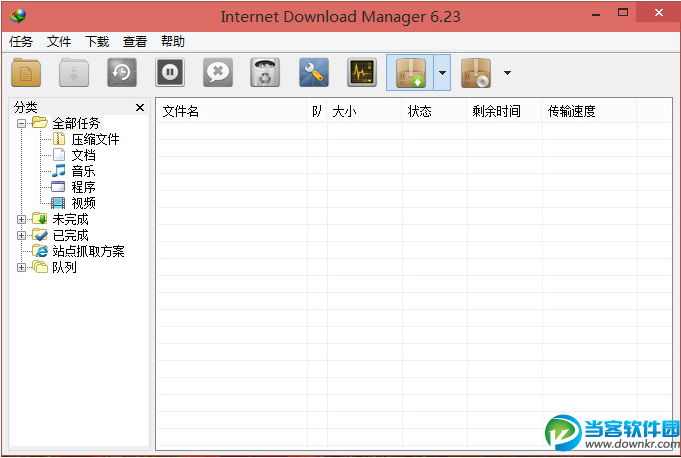Open options via wrench icon
The width and height of the screenshot is (681, 458).
(314, 72)
